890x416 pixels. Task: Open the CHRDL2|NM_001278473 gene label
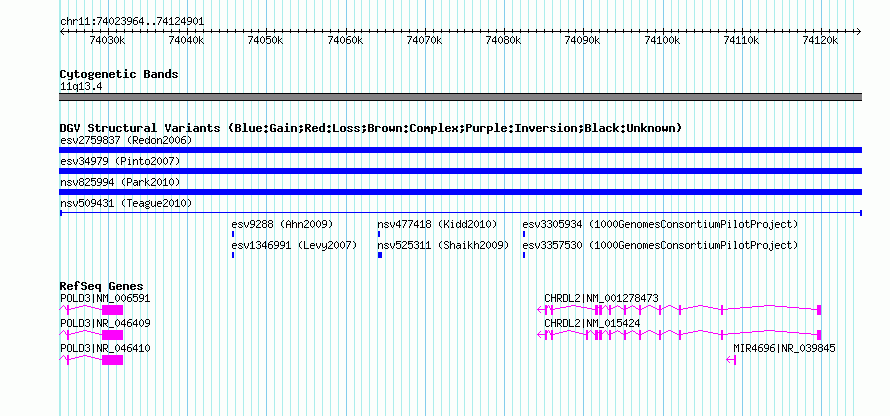601,298
